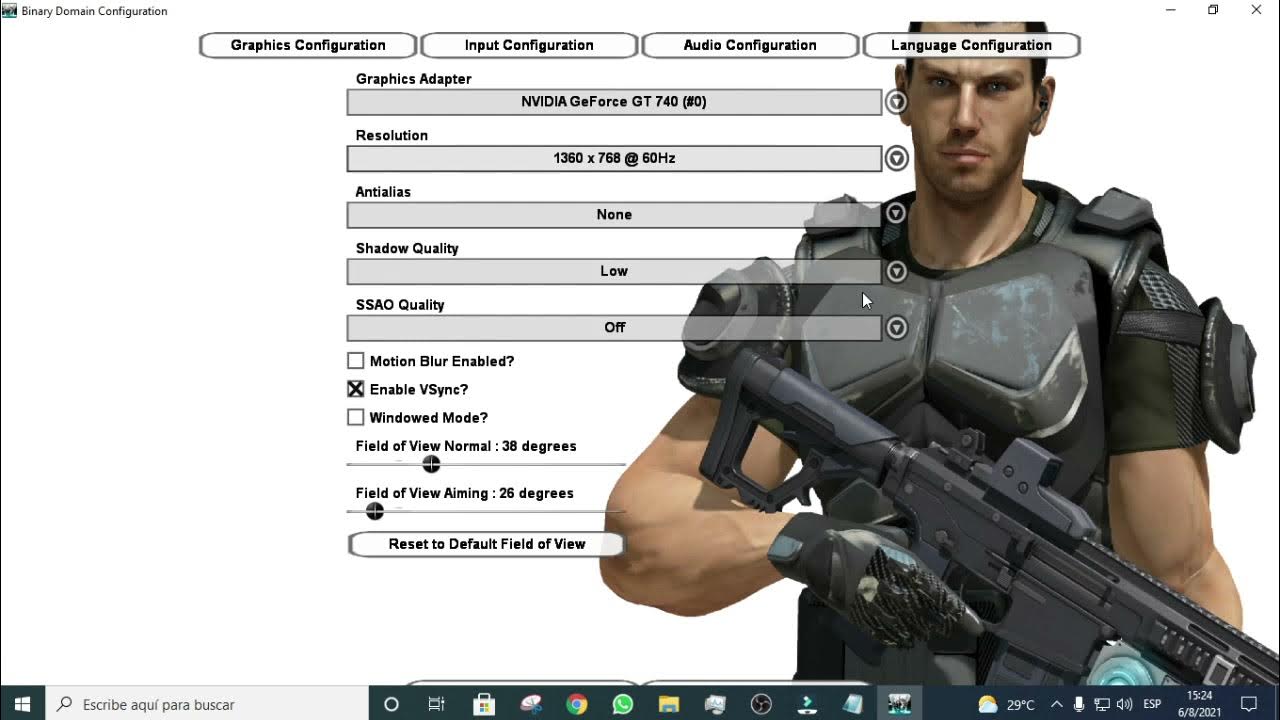Screen dimensions: 1280x720
Task: Expand the Graphics Adapter dropdown arrow
Action: (896, 102)
